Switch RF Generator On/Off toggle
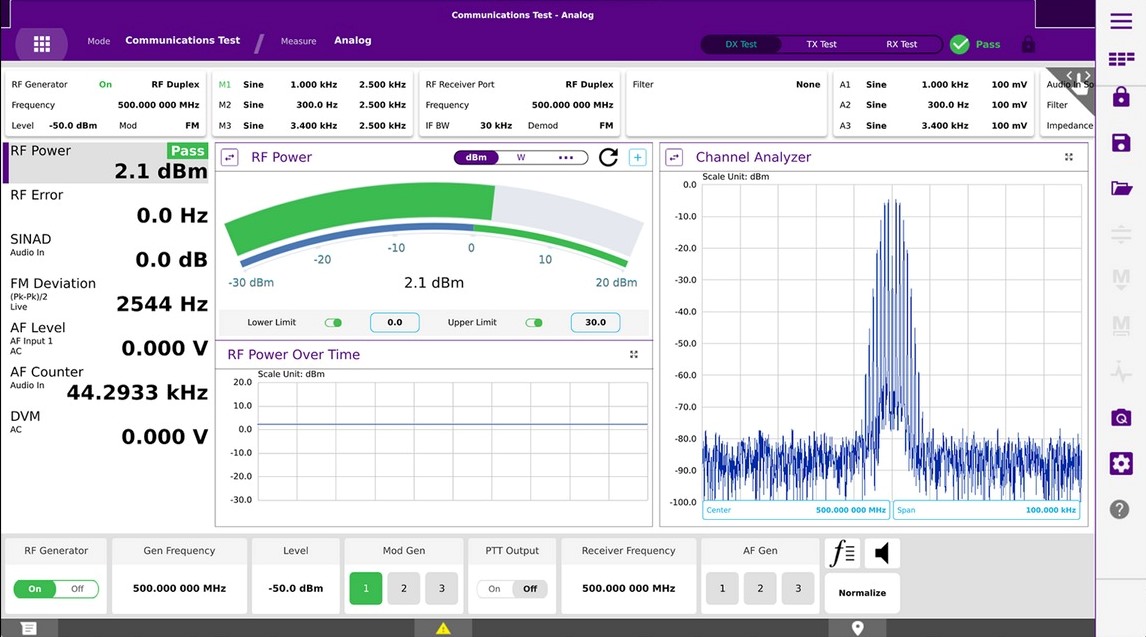This screenshot has height=637, width=1146. point(56,589)
